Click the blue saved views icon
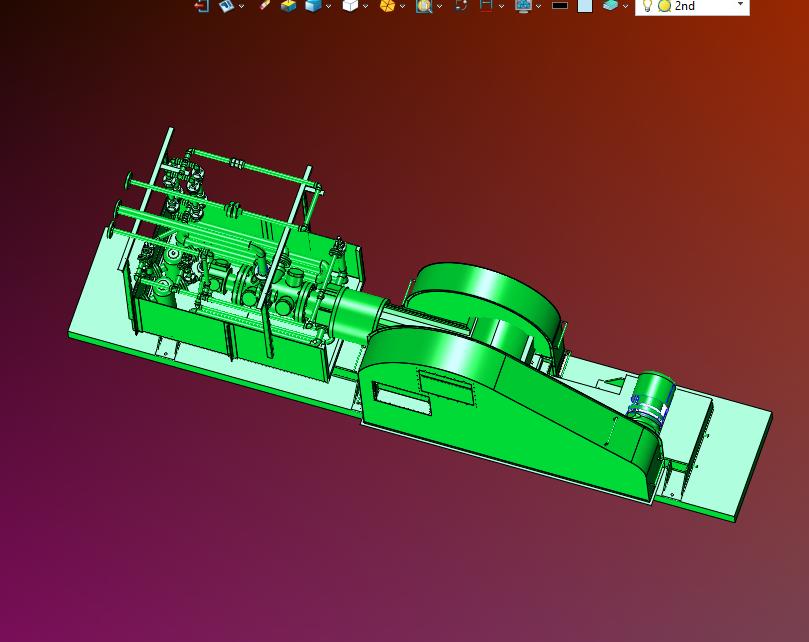Image resolution: width=809 pixels, height=642 pixels. 226,5
